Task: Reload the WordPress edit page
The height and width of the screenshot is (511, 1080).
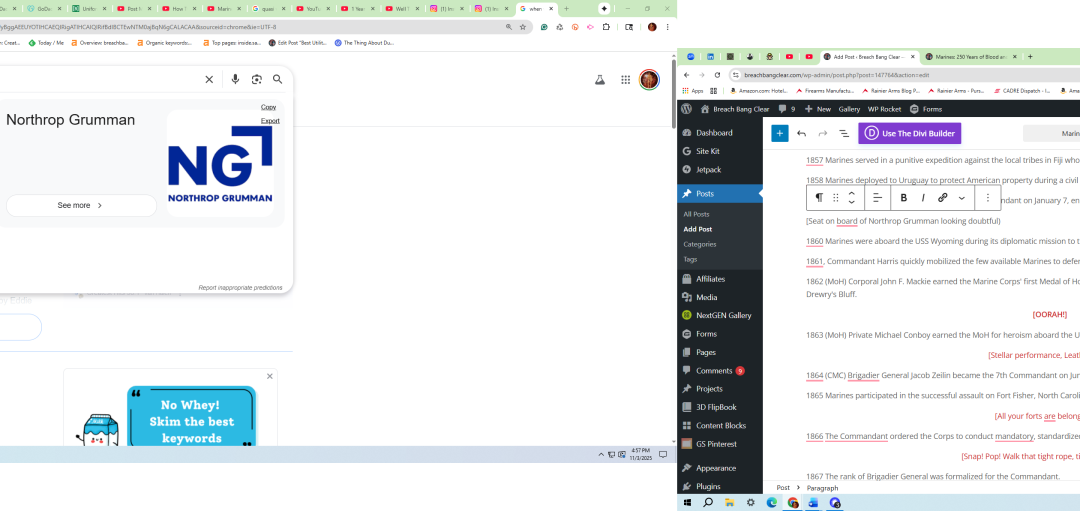Action: [717, 75]
